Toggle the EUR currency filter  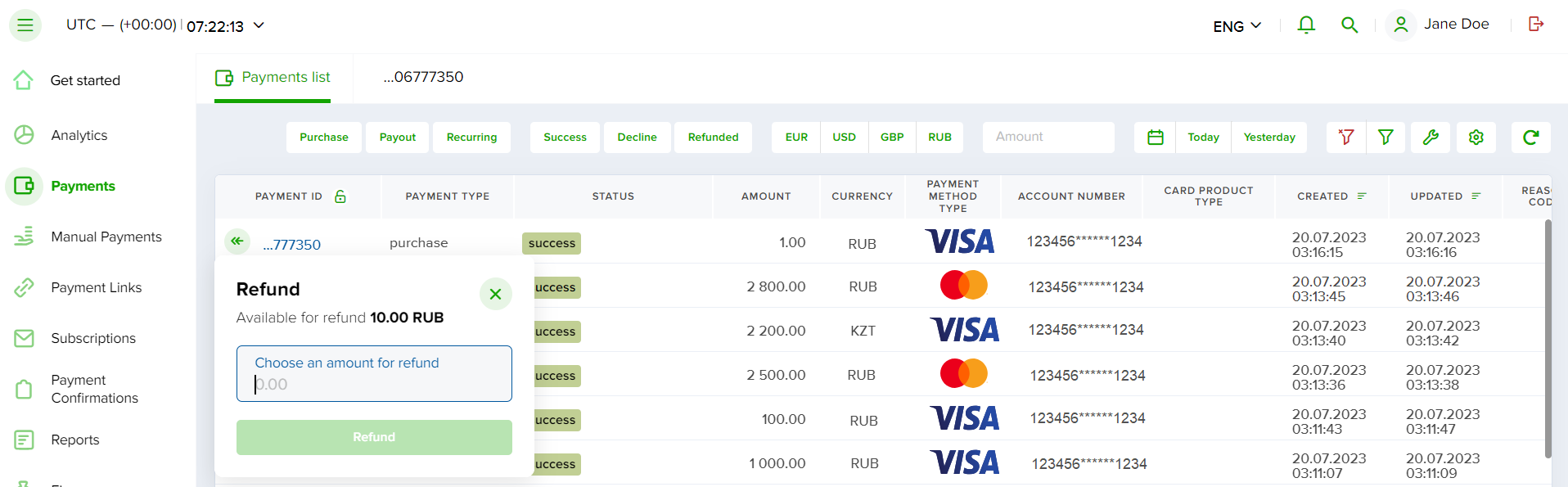796,138
